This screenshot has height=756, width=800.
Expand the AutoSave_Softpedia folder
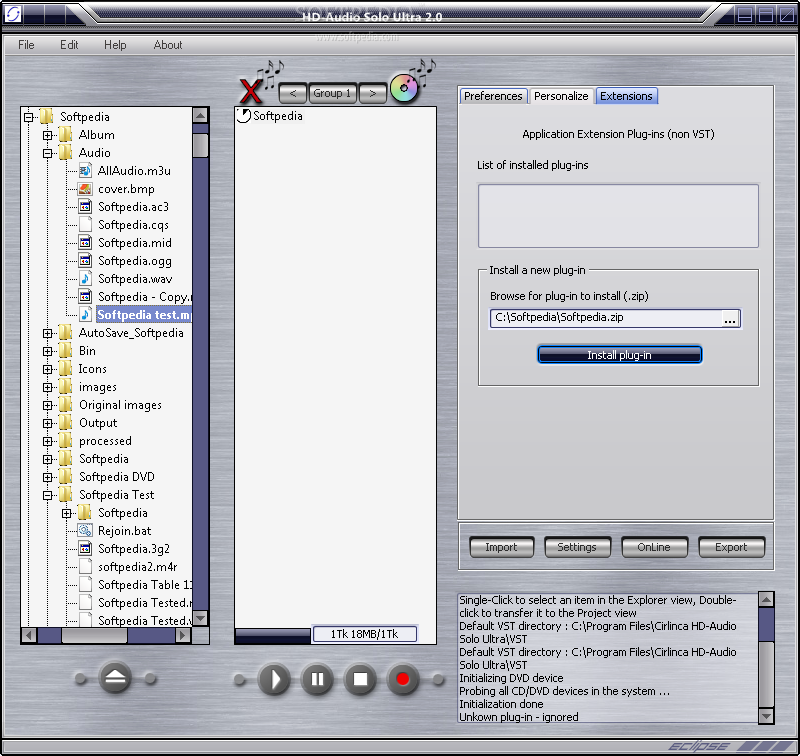pyautogui.click(x=47, y=334)
